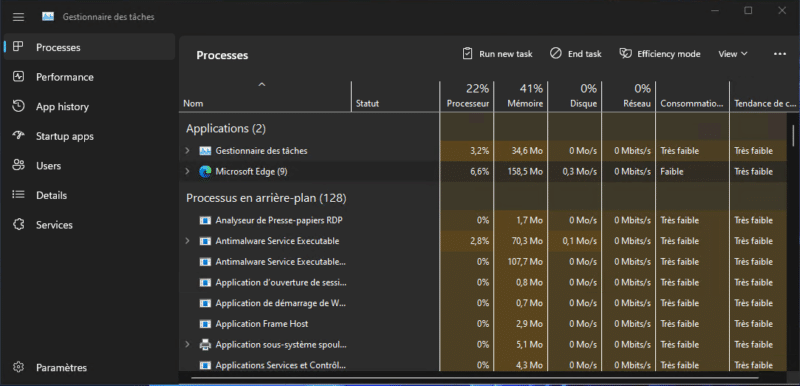Click the Applications (2) group heading
Screen dimensions: 800x386
[x=226, y=128]
